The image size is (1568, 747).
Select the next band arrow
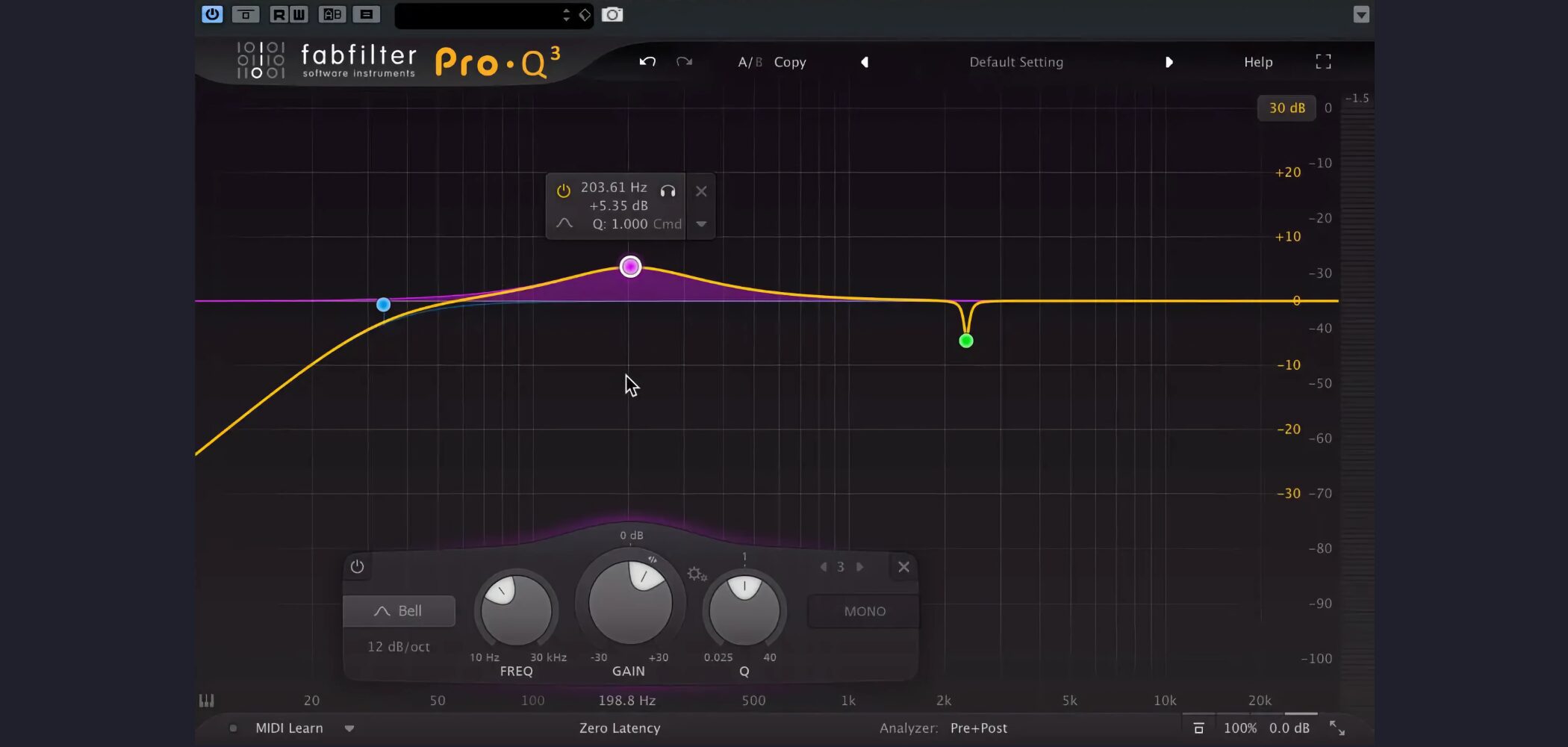pos(859,567)
